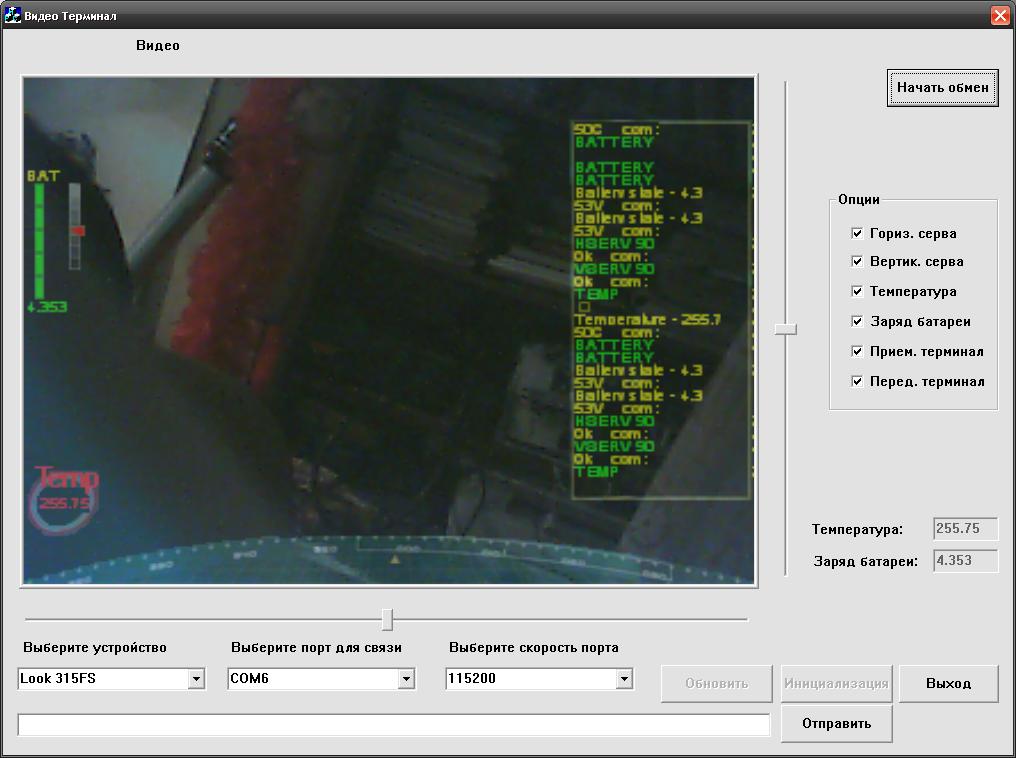Focus the command text field beside Отправить

393,724
